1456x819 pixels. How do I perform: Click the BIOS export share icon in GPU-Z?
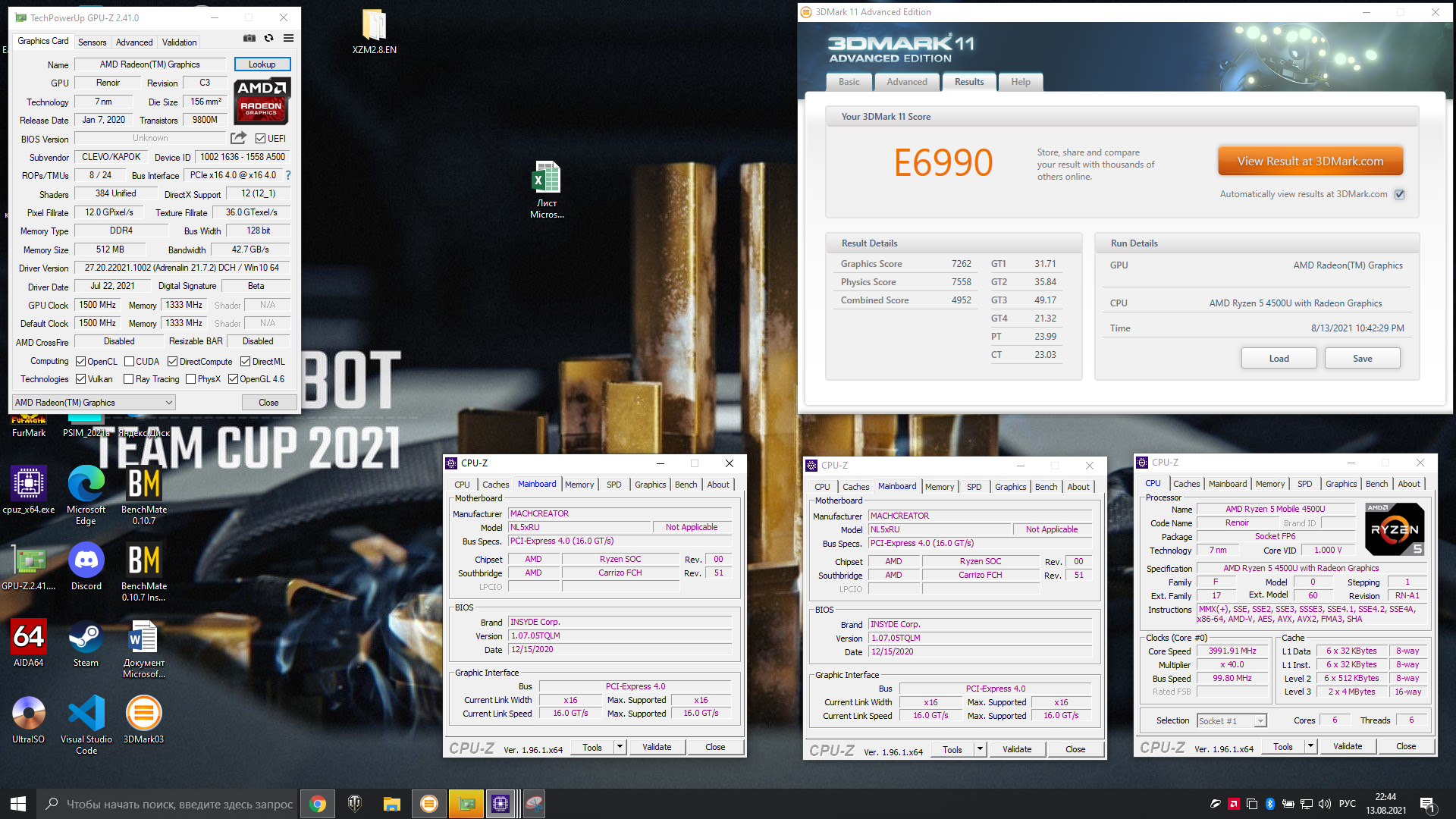(238, 138)
